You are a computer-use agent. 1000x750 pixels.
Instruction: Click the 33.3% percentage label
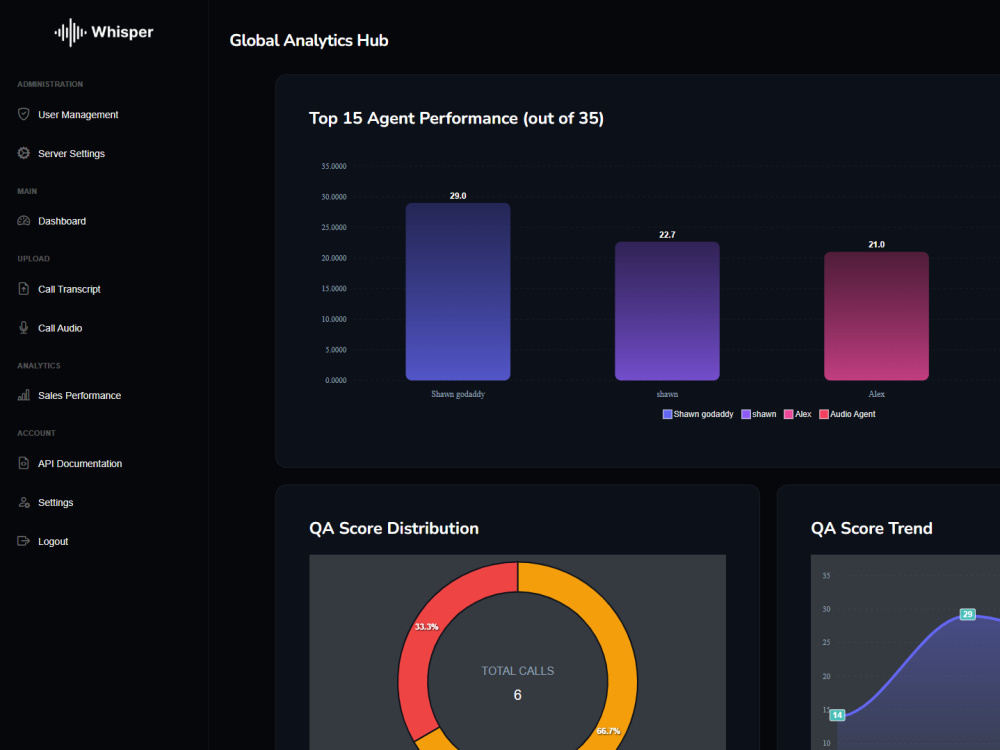pos(427,627)
